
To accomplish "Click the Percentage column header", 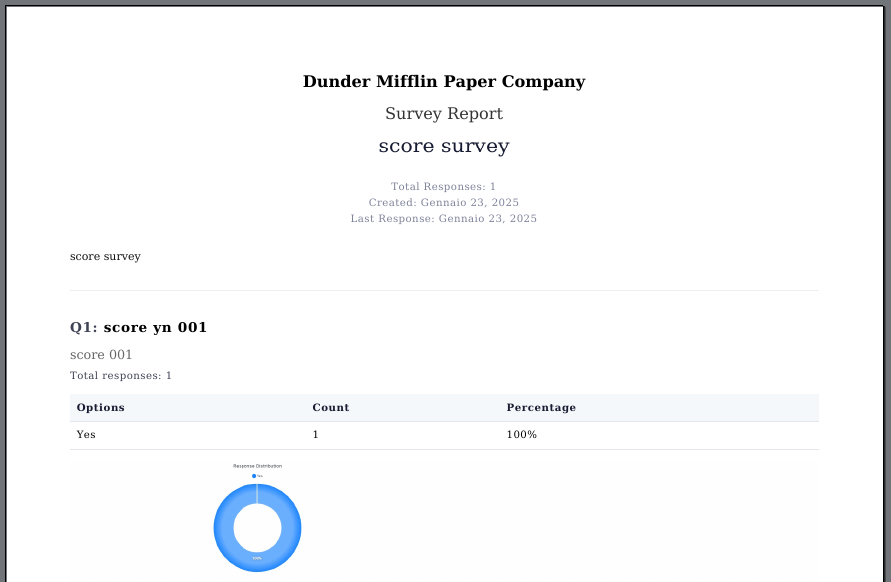I will [541, 408].
